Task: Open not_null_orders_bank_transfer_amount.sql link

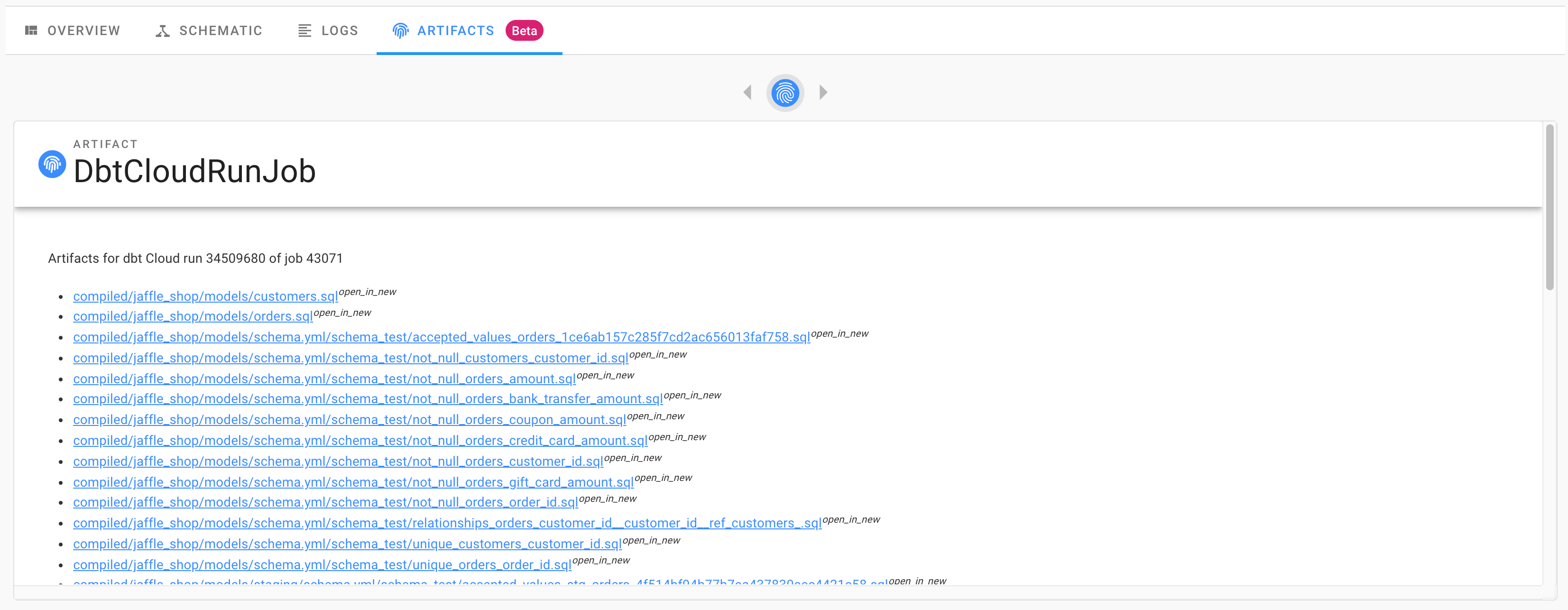Action: pos(368,399)
